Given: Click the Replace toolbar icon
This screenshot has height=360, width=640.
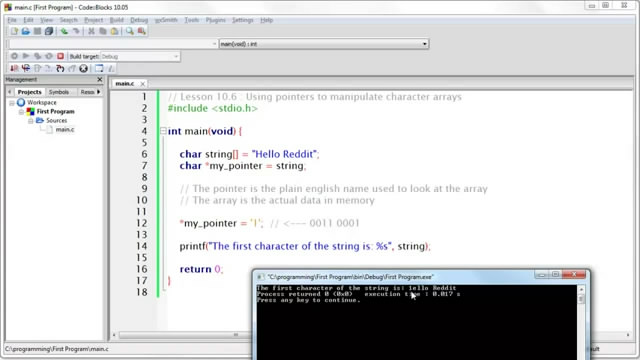Looking at the screenshot, I should click(x=142, y=31).
